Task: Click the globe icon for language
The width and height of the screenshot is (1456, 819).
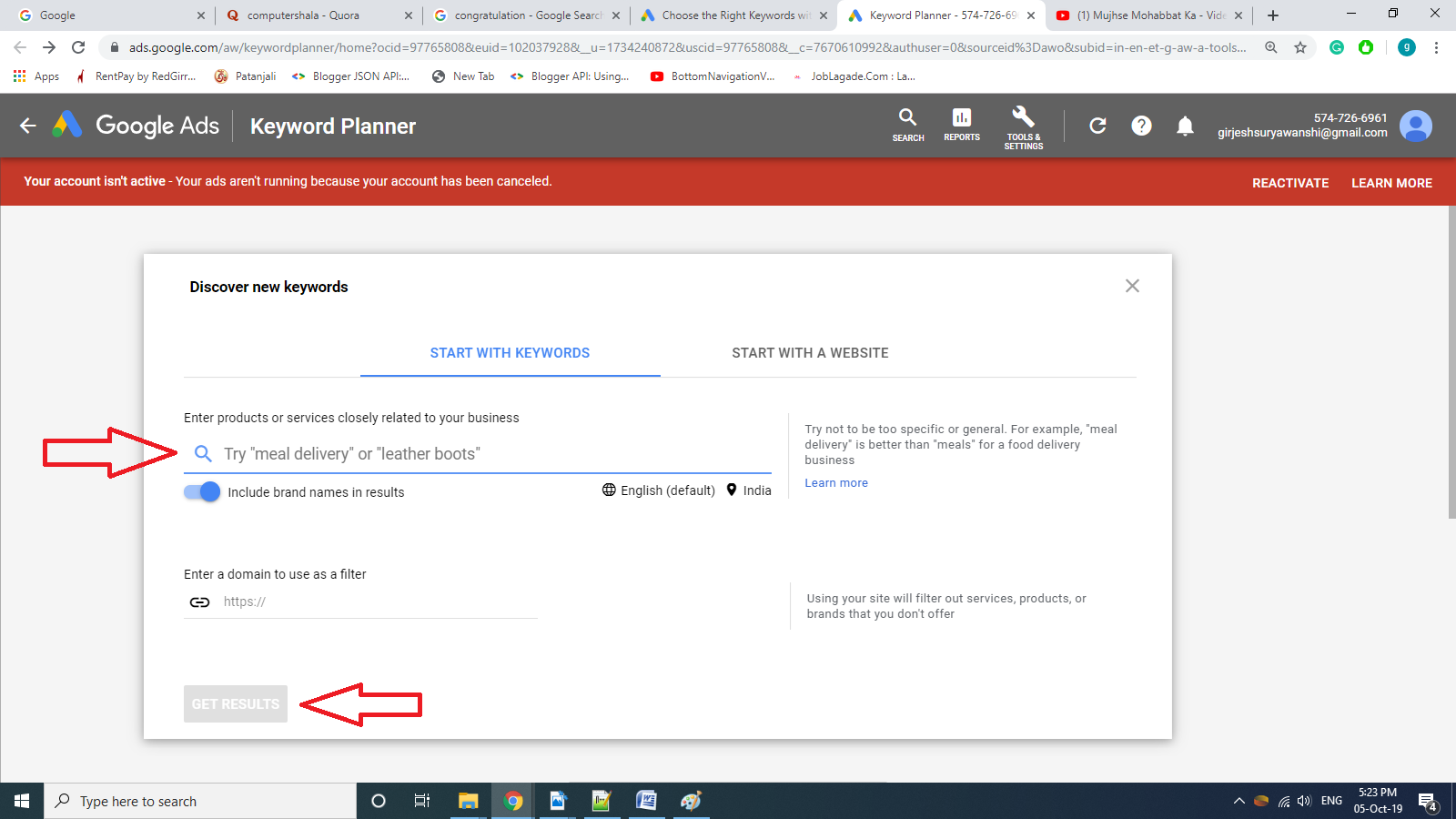Action: [609, 490]
